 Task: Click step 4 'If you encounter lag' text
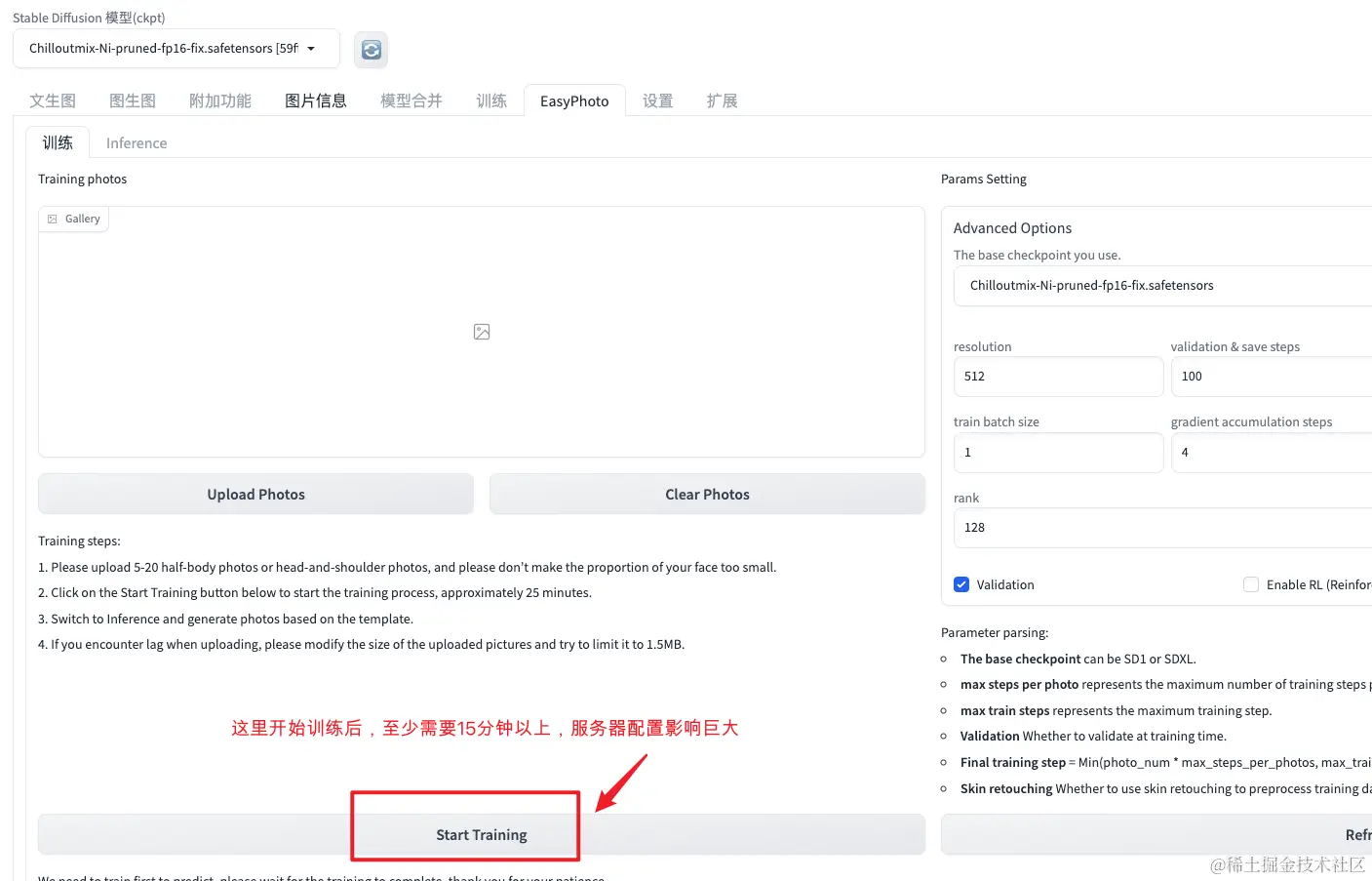[x=362, y=645]
